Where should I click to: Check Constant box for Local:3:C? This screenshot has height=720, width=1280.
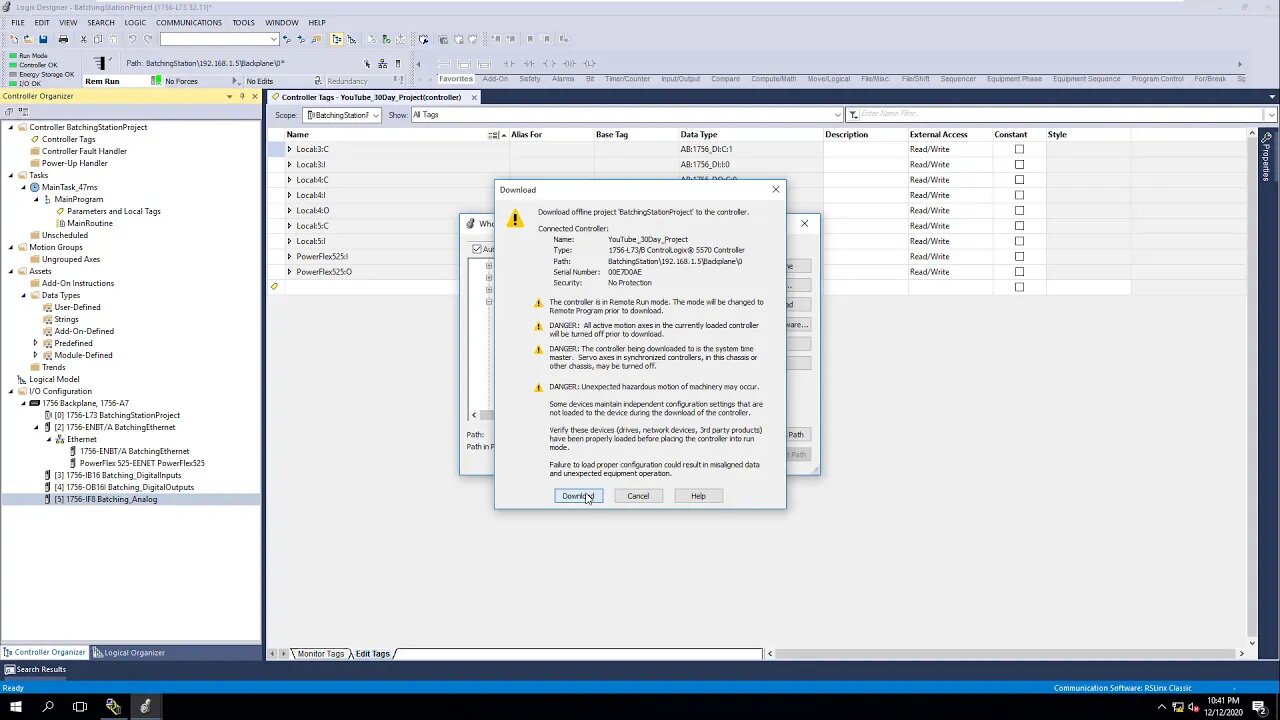tap(1019, 149)
